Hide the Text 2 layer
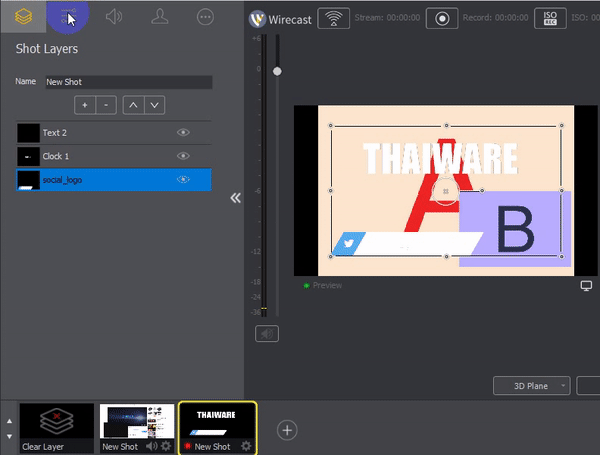The image size is (600, 455). pyautogui.click(x=183, y=132)
